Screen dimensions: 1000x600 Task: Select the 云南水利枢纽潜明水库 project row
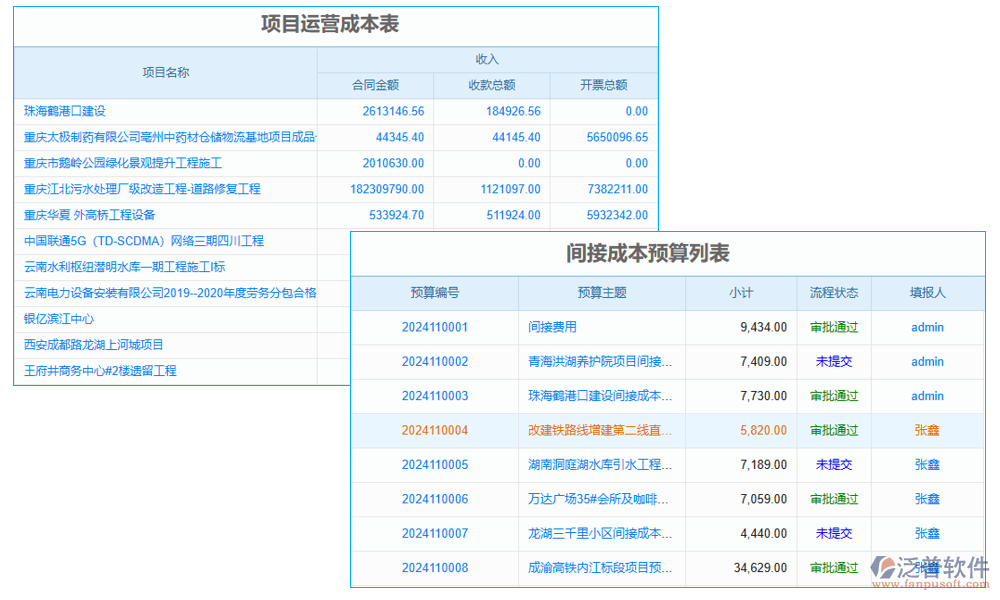(125, 267)
